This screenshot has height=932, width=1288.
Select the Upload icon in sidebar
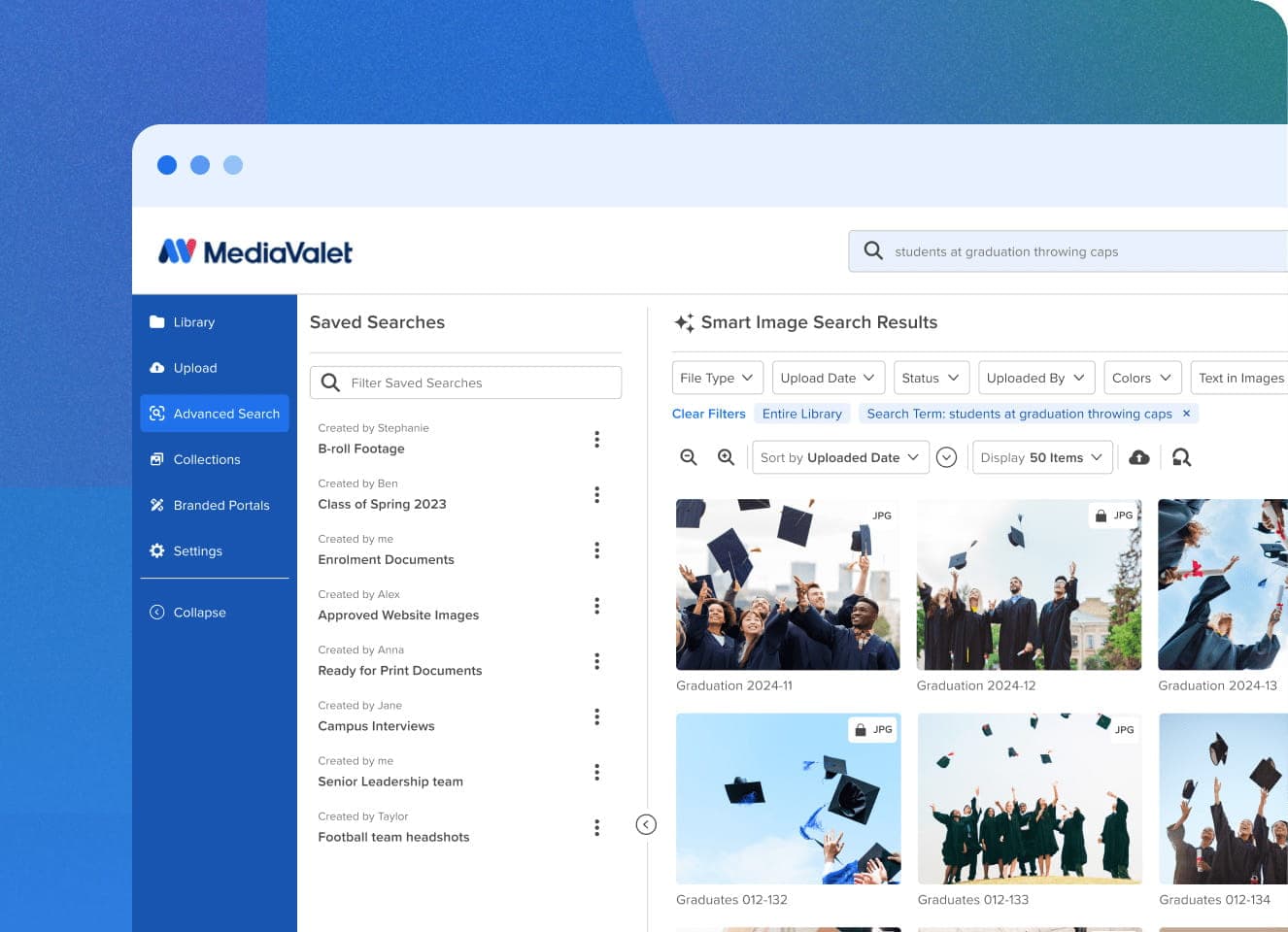point(157,367)
